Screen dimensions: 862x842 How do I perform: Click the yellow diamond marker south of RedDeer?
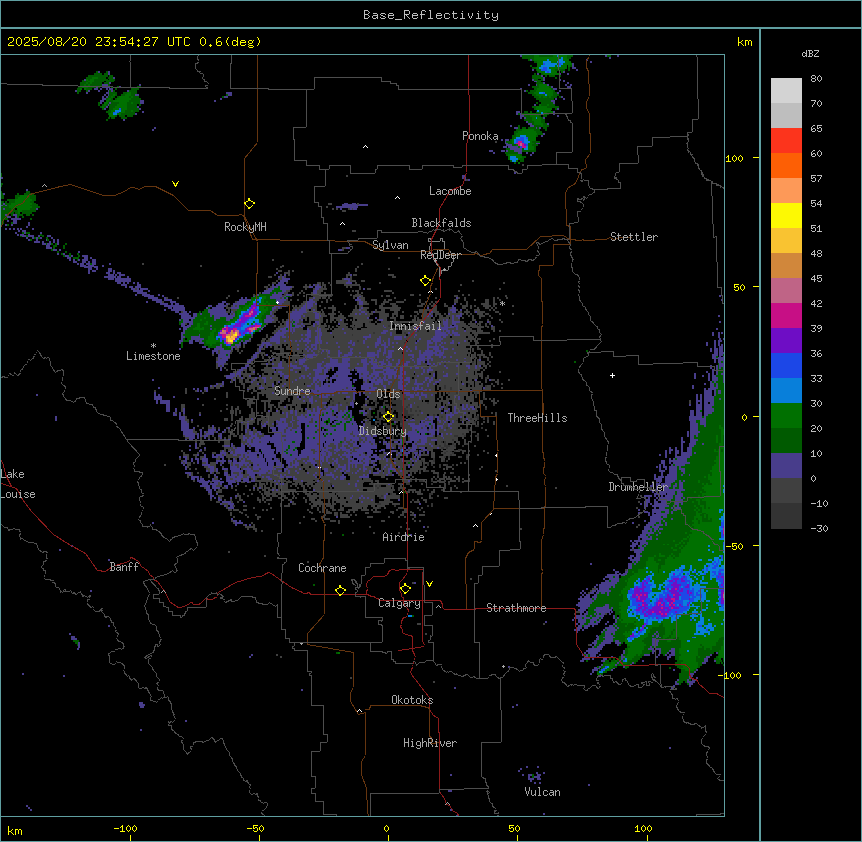coord(425,280)
